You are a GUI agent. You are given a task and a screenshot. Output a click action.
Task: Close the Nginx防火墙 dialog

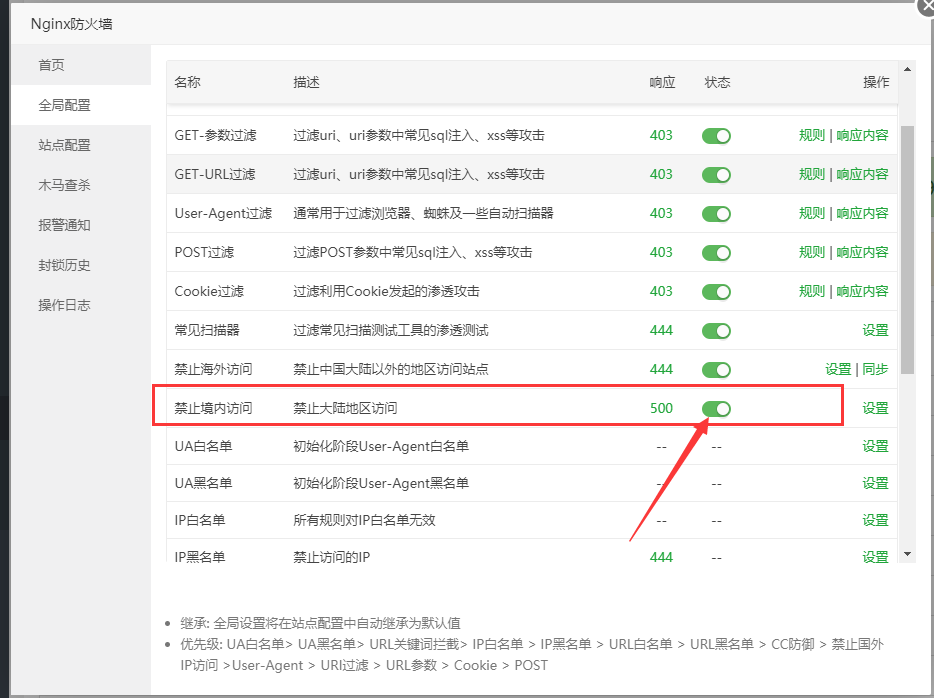click(x=925, y=5)
